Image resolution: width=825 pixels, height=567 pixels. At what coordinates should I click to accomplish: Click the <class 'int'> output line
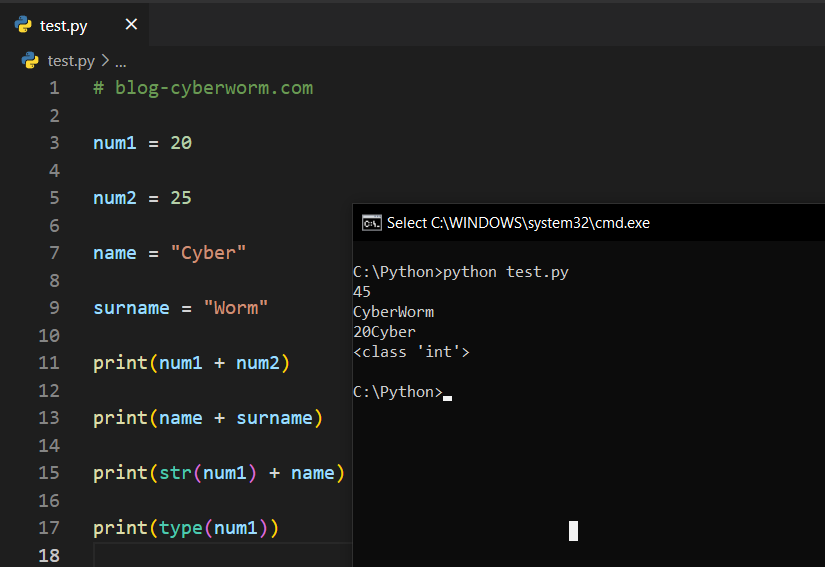[411, 352]
